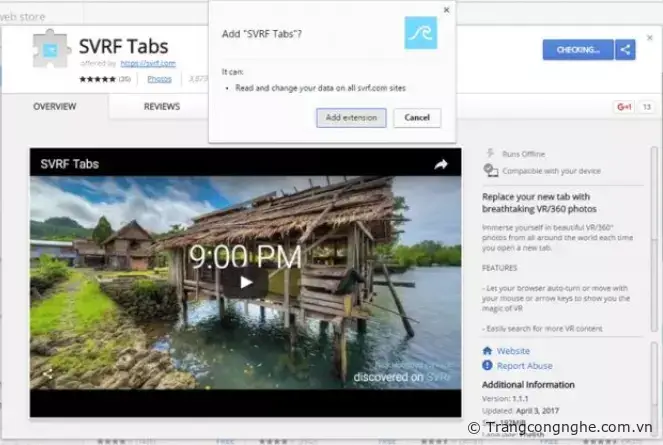This screenshot has height=445, width=663.
Task: Open the OVERVIEW tab
Action: [55, 106]
